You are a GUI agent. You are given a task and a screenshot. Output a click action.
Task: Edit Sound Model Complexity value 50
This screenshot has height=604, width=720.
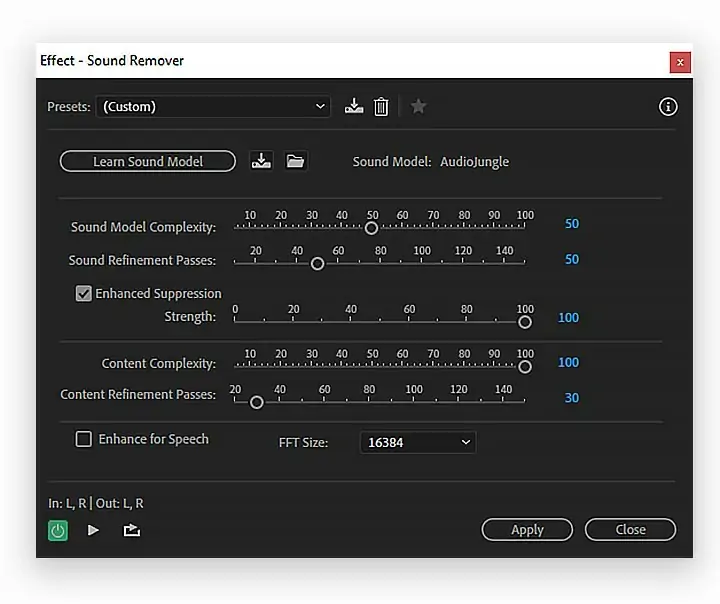572,224
